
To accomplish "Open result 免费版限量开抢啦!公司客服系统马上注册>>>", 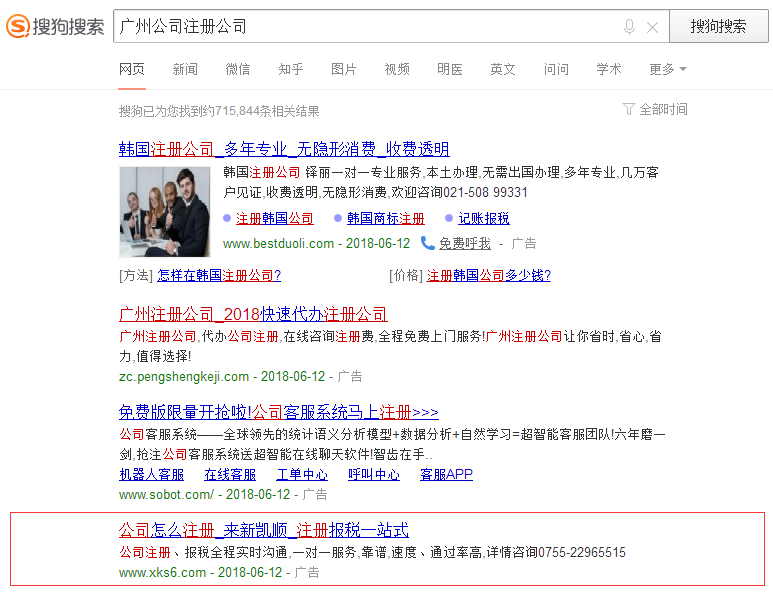I will [279, 412].
